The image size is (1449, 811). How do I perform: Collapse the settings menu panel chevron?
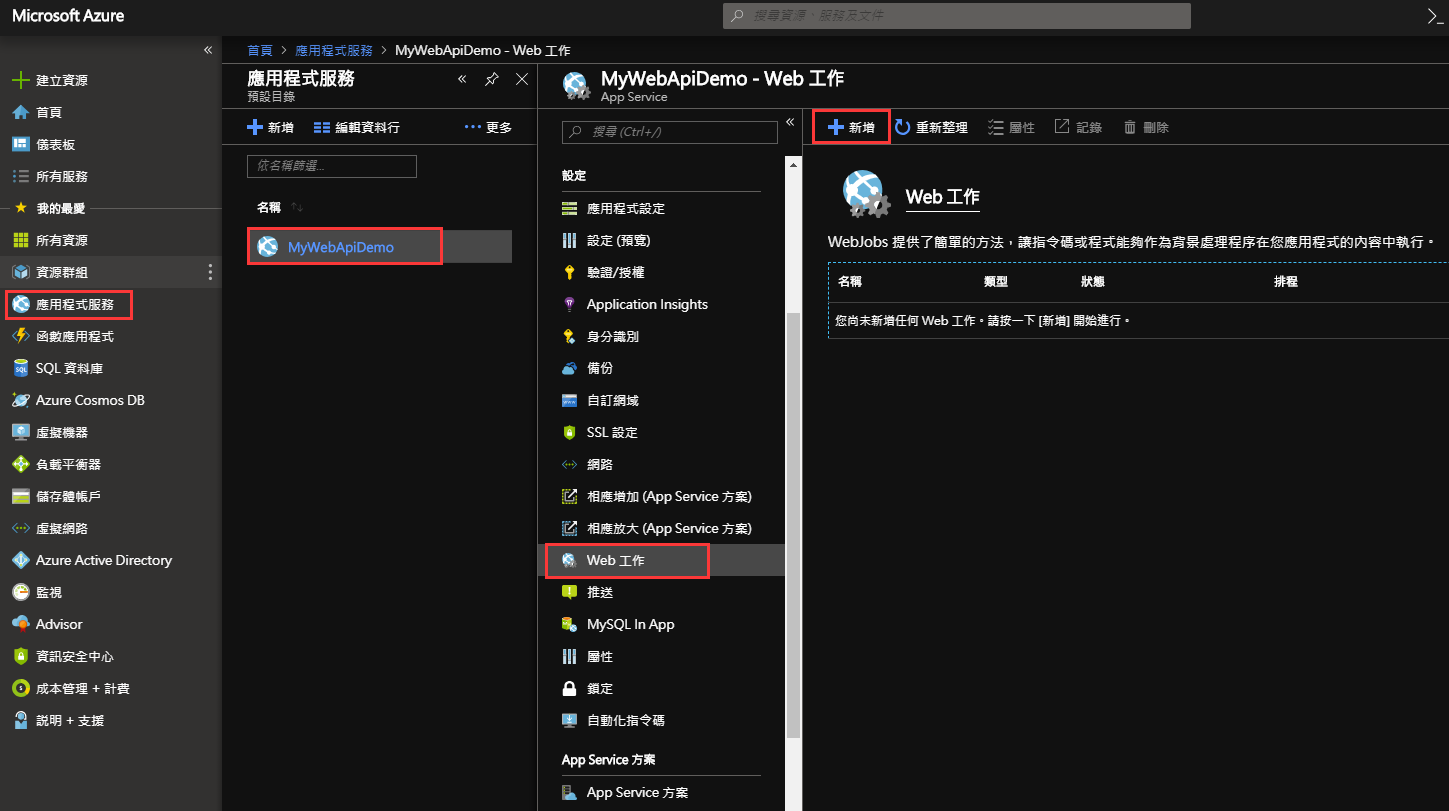point(789,122)
